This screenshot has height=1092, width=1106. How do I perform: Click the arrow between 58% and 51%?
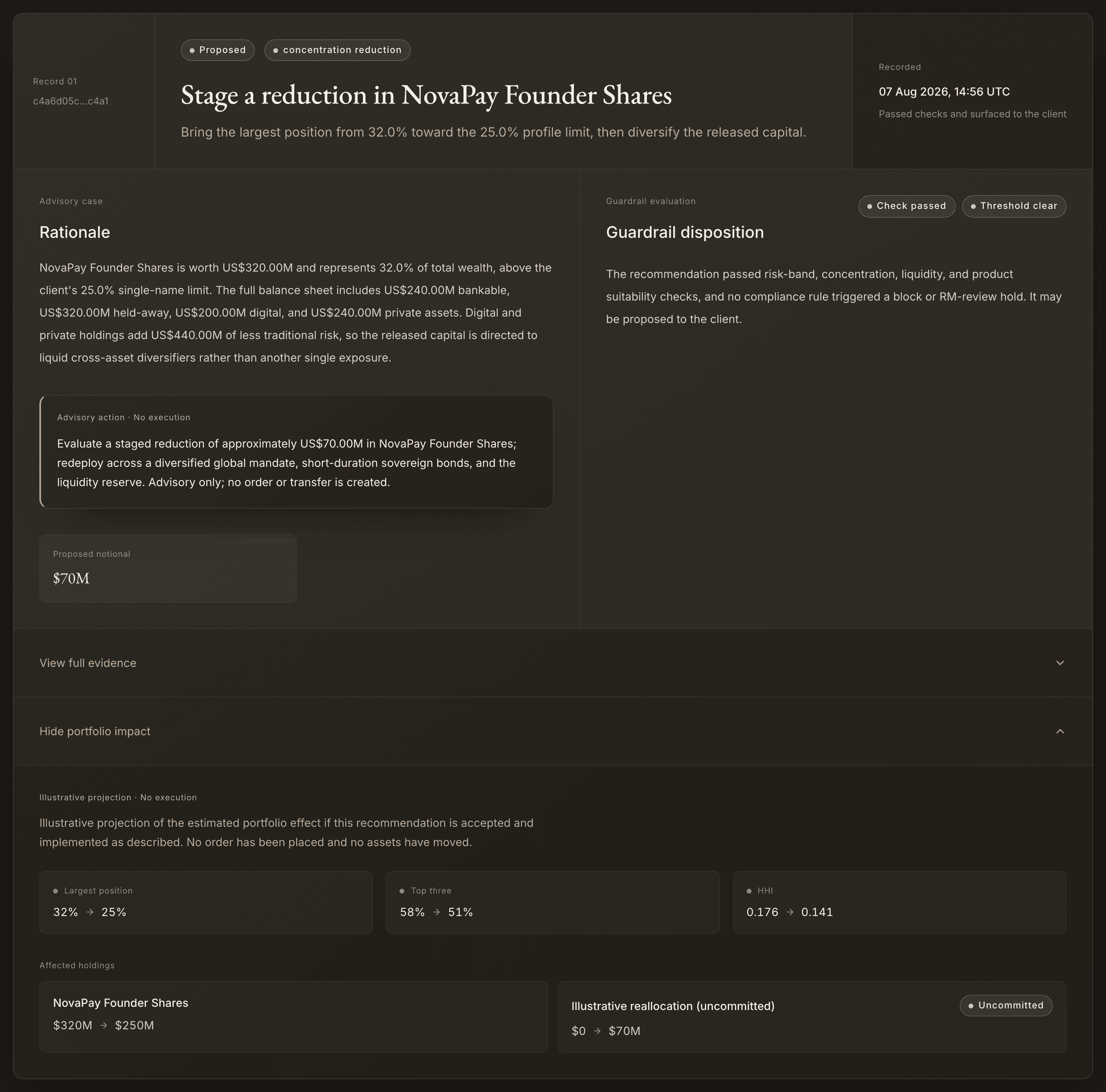coord(437,912)
